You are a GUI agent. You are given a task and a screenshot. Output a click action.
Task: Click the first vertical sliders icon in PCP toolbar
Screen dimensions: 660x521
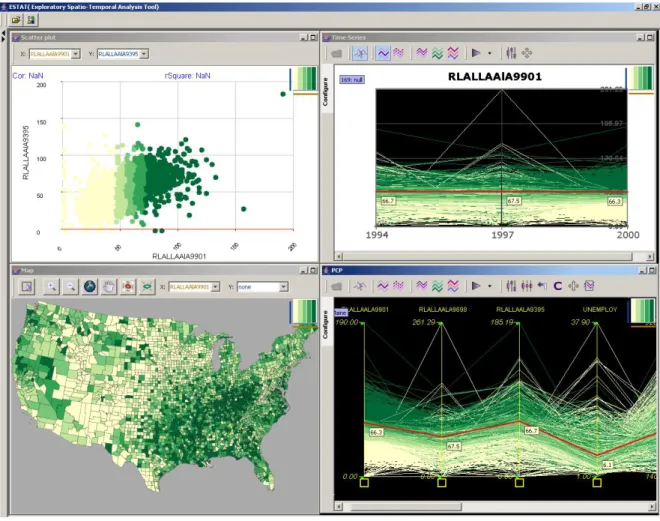tap(511, 286)
